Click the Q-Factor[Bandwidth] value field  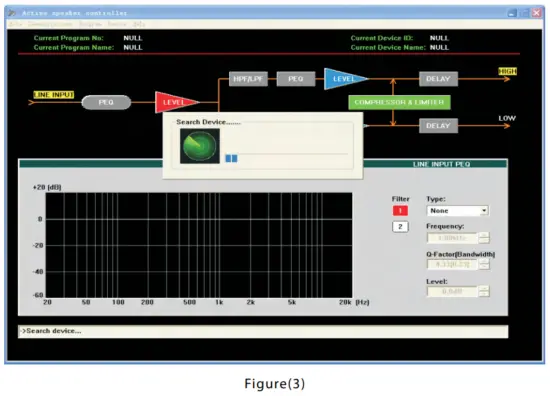452,264
